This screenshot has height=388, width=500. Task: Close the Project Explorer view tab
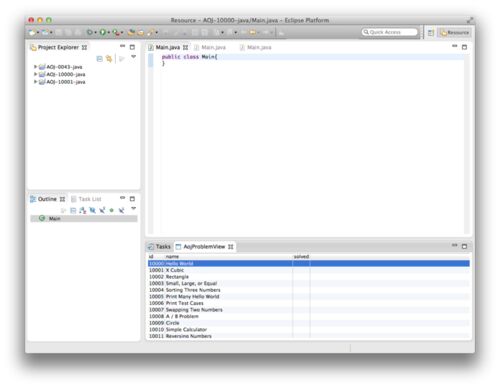[84, 47]
